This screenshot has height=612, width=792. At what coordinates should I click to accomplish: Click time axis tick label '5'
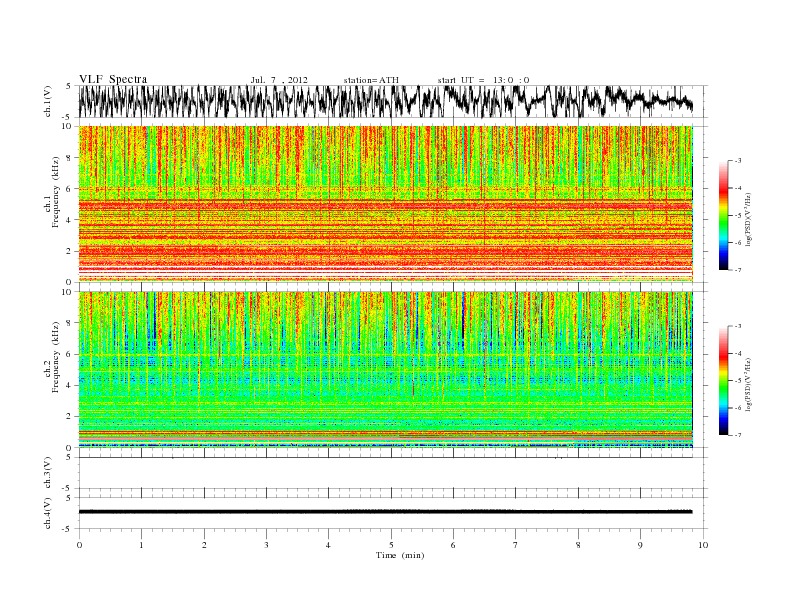coord(391,545)
